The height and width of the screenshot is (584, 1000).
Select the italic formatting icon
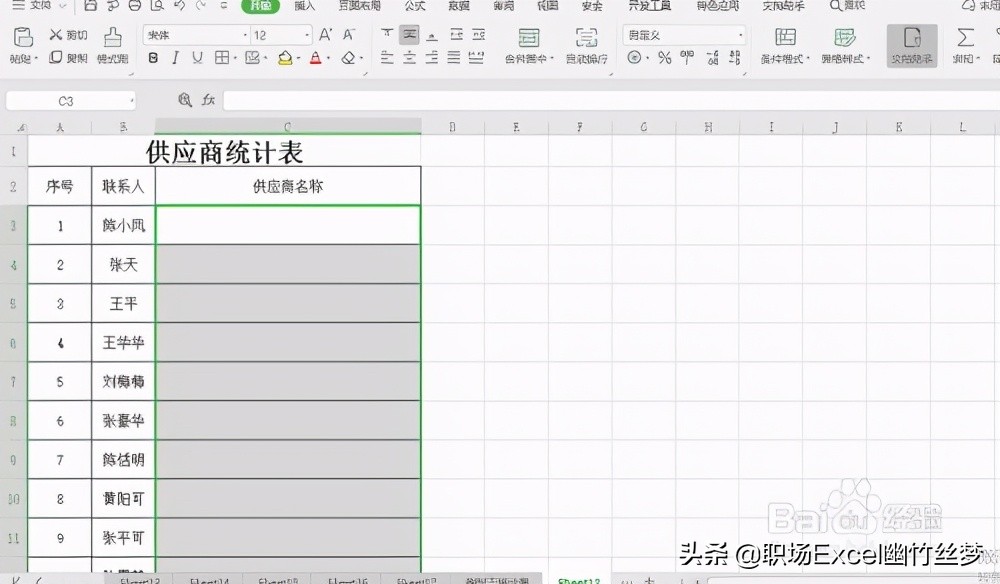pos(175,58)
